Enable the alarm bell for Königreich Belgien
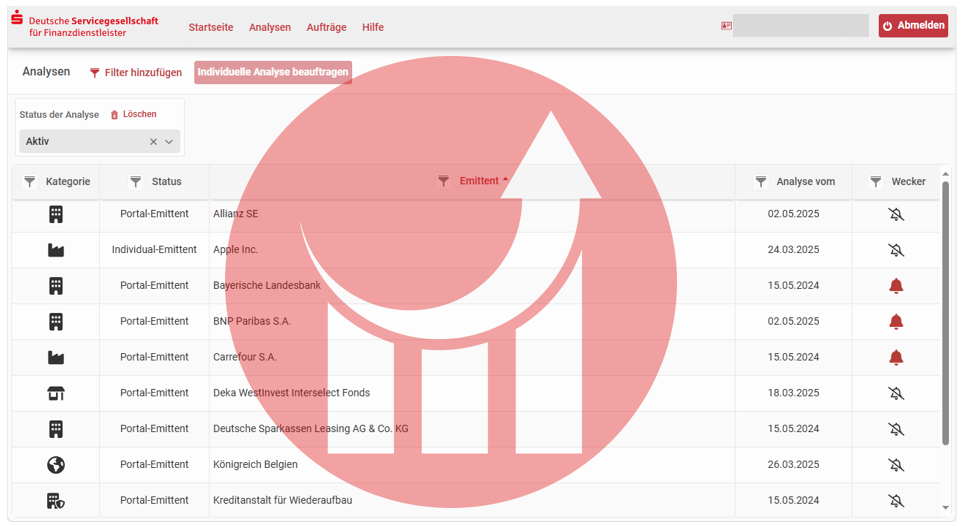The image size is (965, 526). (896, 464)
